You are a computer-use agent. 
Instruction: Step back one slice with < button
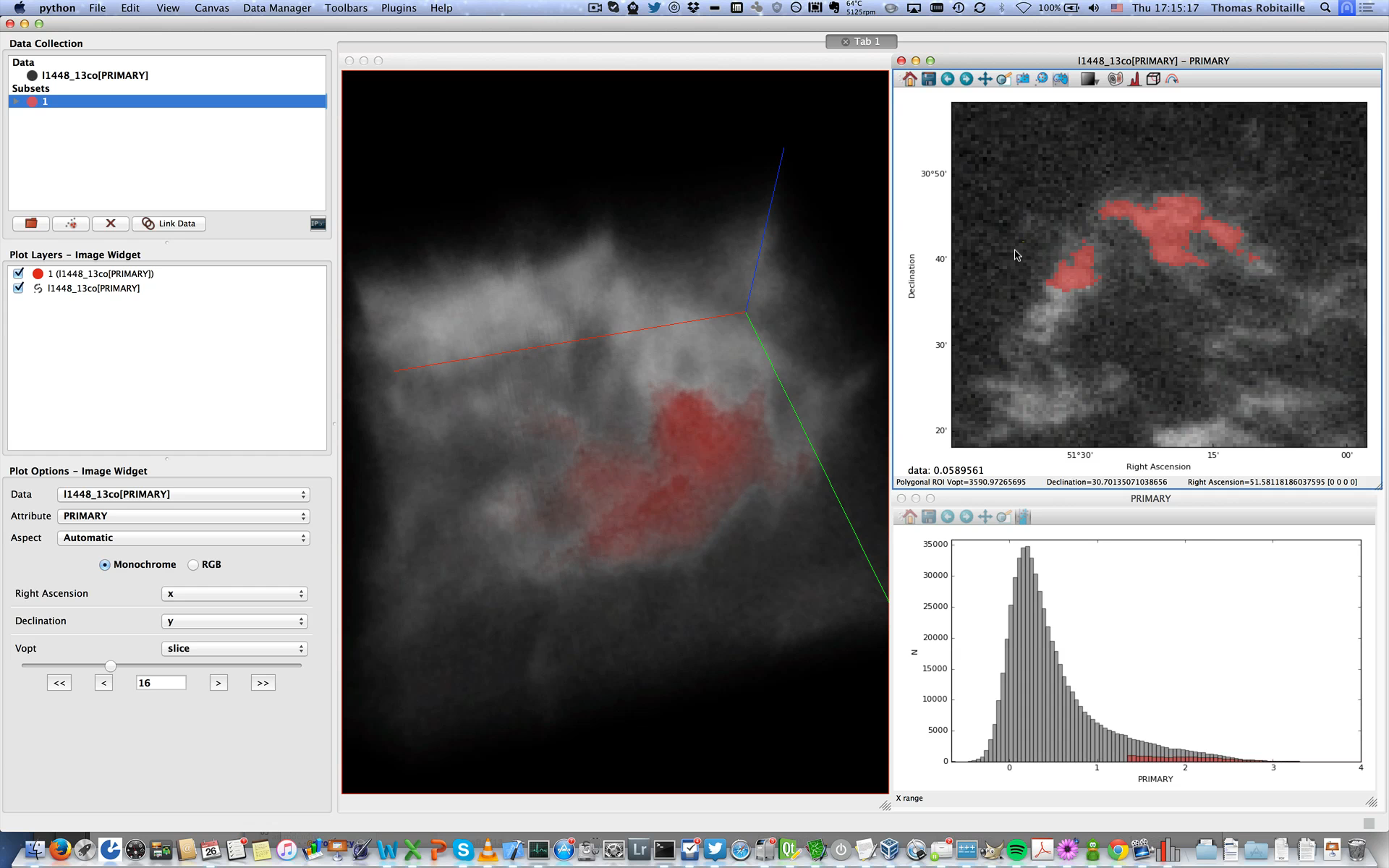[103, 683]
